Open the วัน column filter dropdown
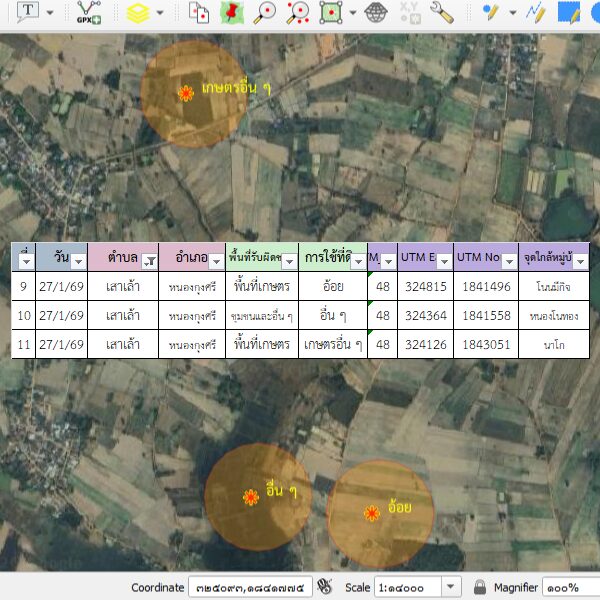 pos(78,261)
